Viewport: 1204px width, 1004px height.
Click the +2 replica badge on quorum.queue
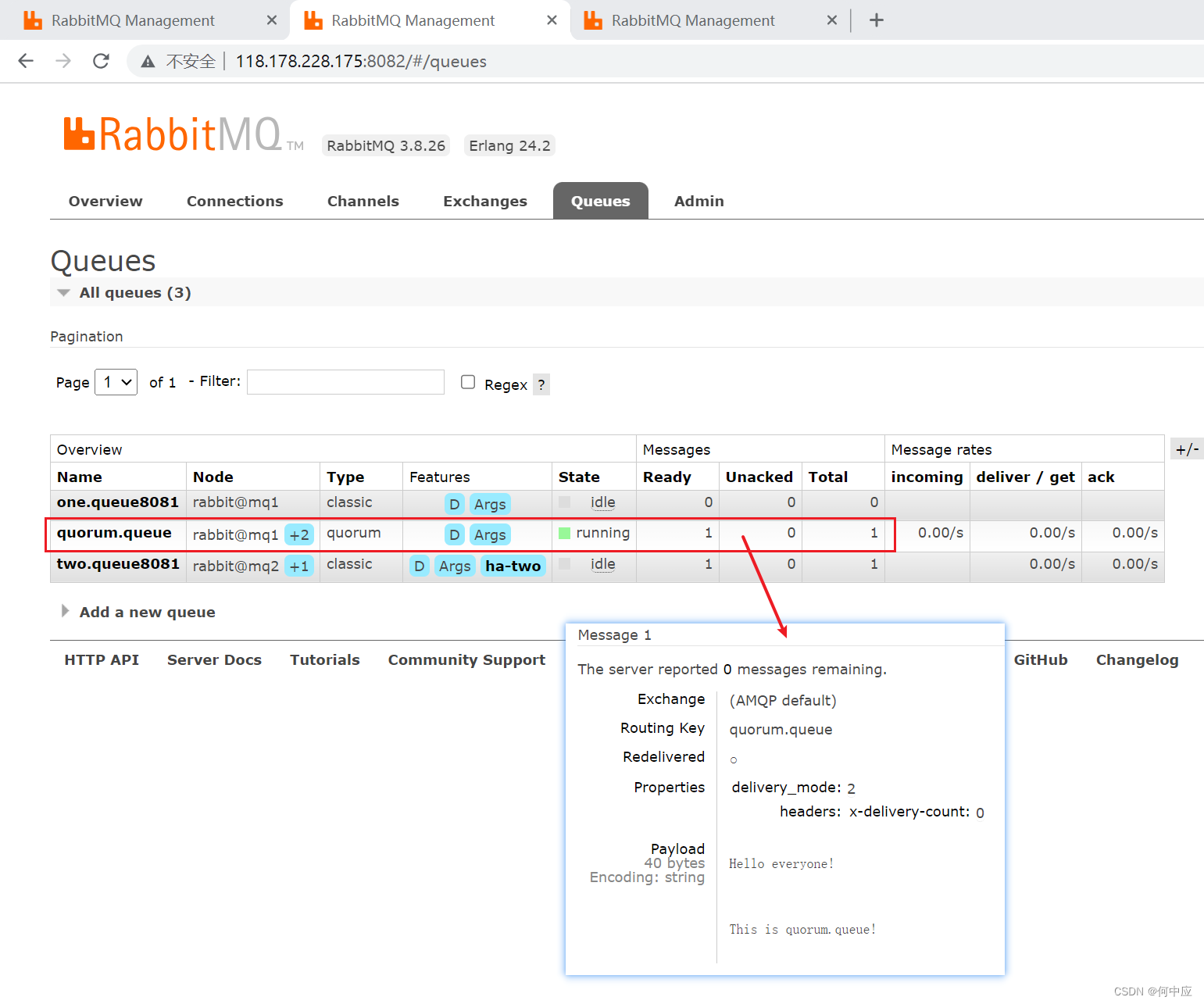(x=299, y=534)
